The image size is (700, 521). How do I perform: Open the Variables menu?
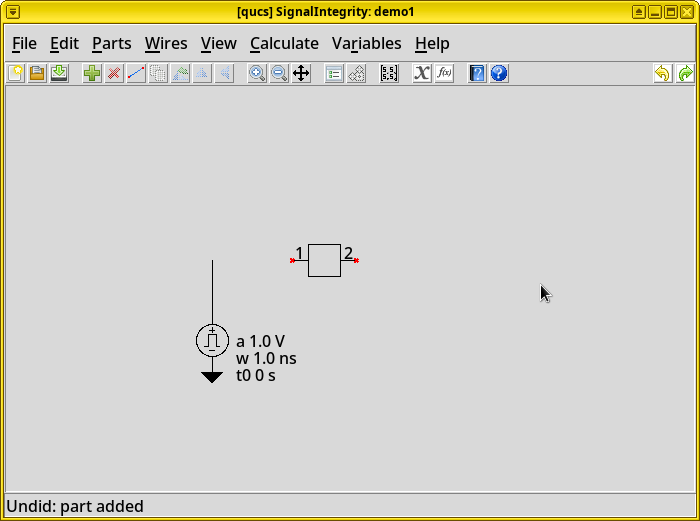pos(366,43)
